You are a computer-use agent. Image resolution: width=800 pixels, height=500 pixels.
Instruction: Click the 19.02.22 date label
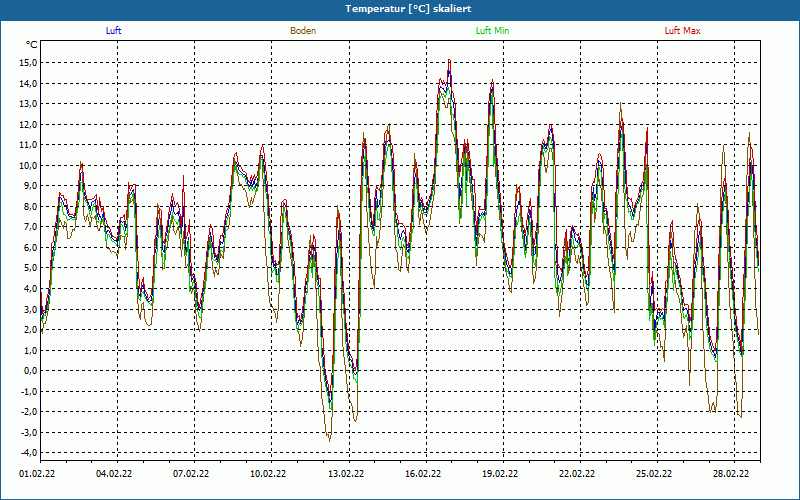(500, 474)
